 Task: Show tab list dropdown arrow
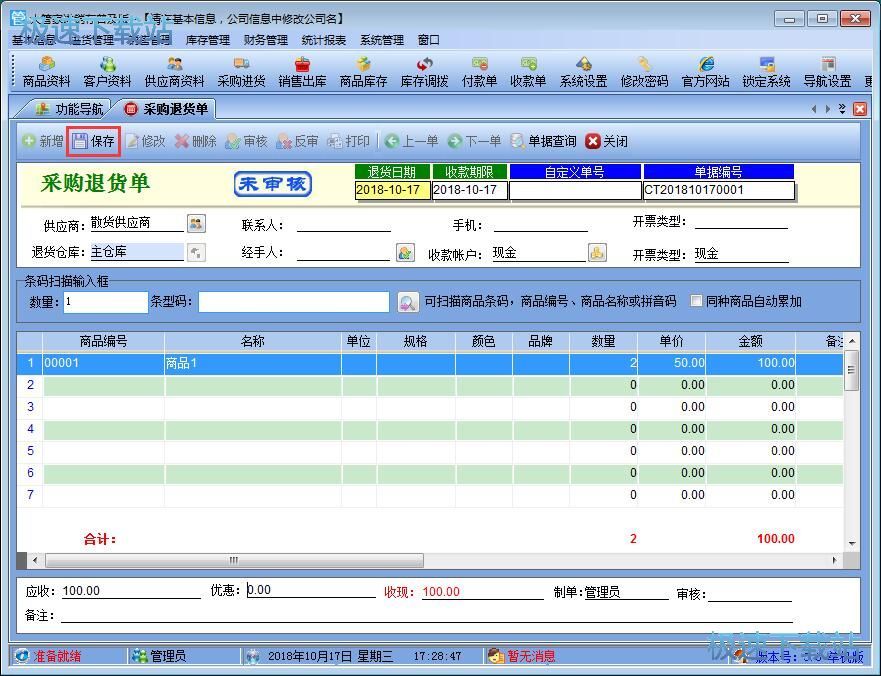click(842, 109)
